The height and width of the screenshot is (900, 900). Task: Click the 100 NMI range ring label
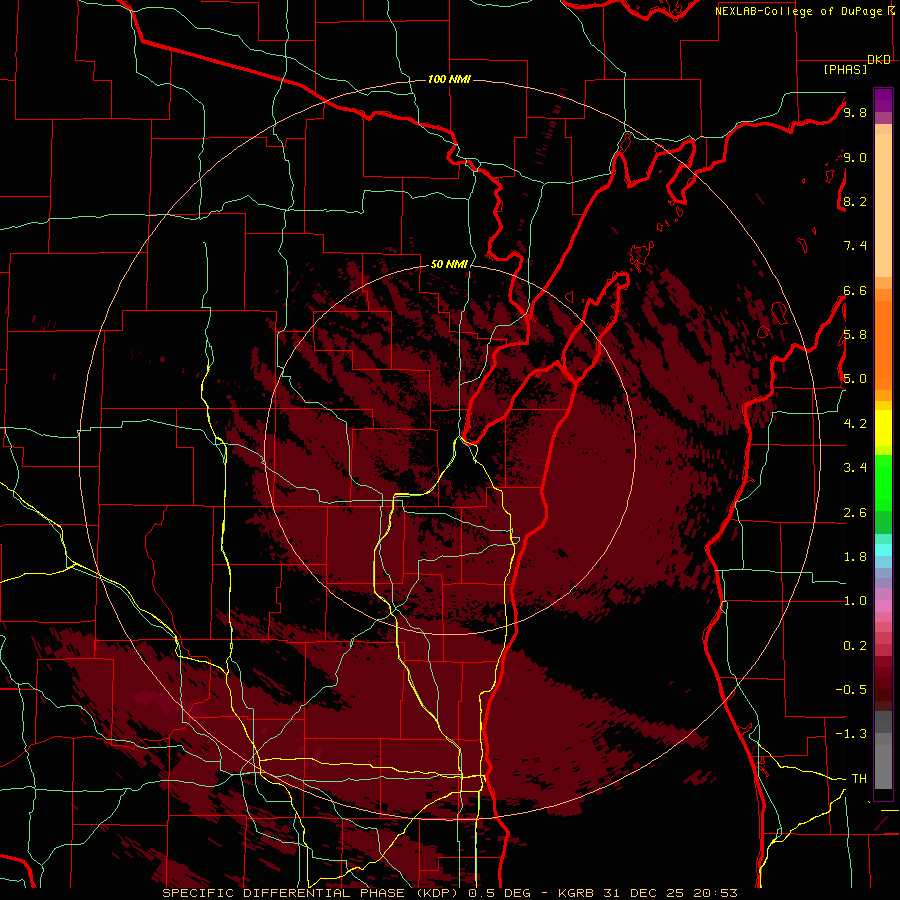(x=449, y=79)
